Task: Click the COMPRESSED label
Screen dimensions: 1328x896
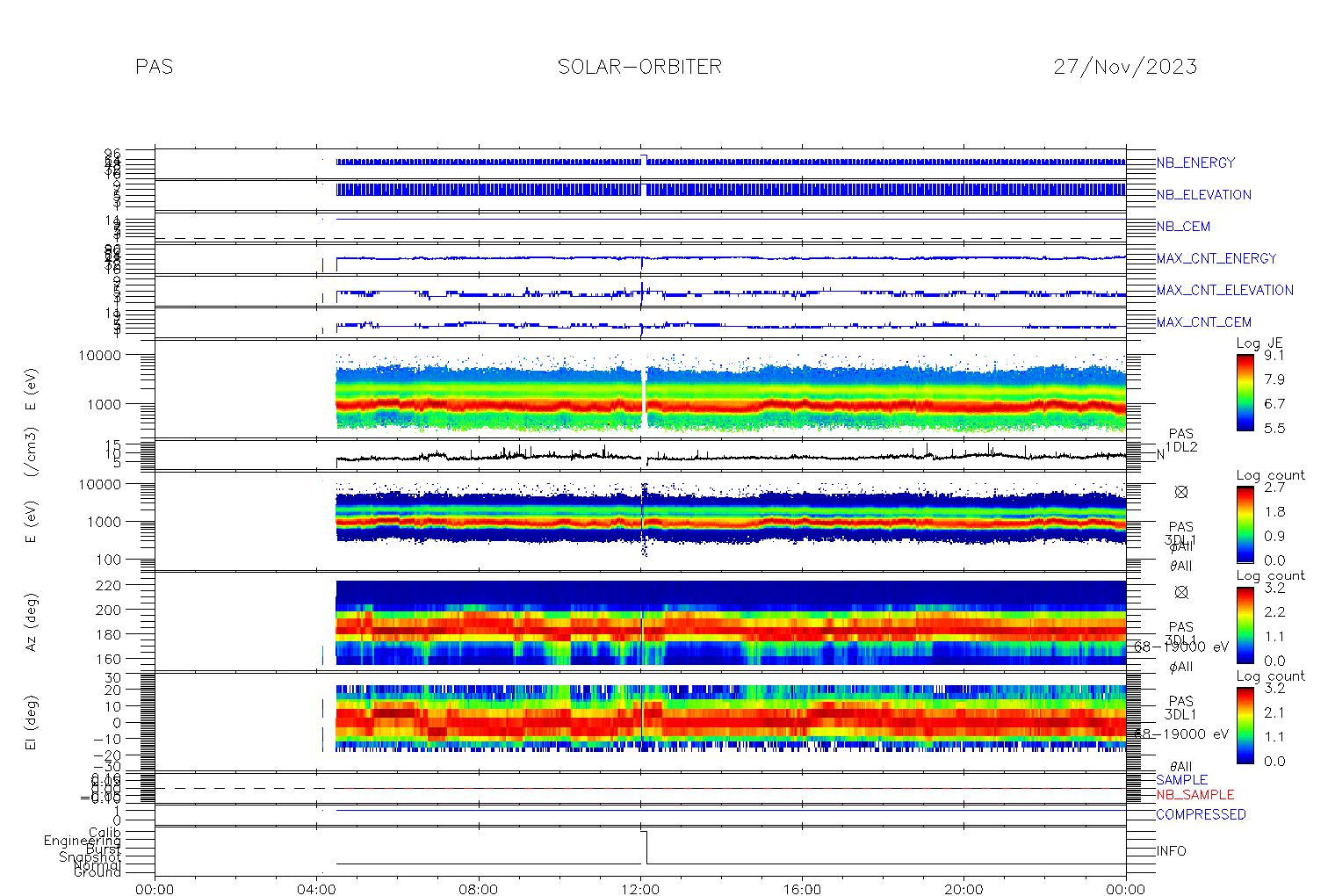Action: click(x=1201, y=814)
